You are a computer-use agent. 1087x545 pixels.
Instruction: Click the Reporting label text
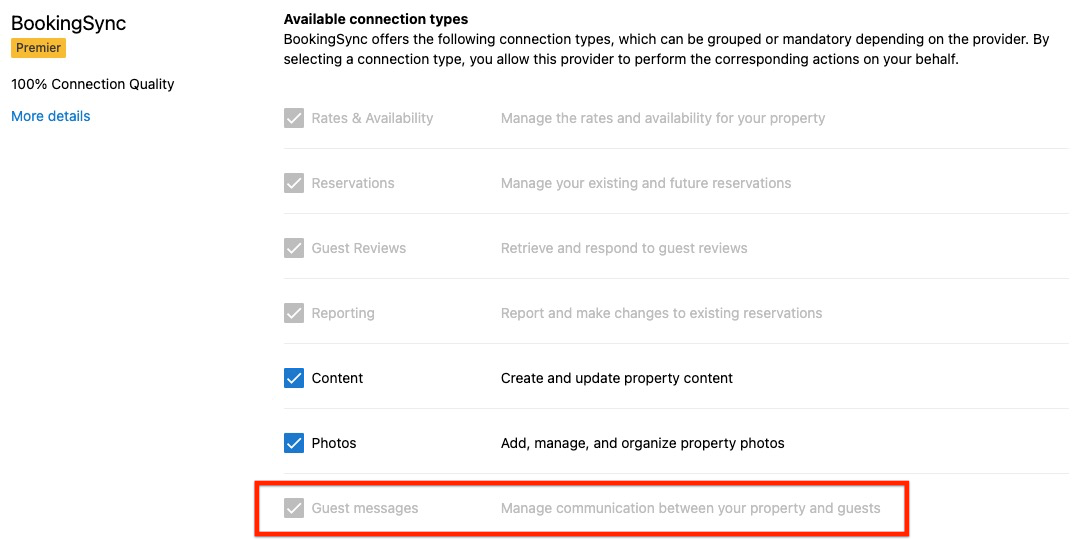[343, 313]
